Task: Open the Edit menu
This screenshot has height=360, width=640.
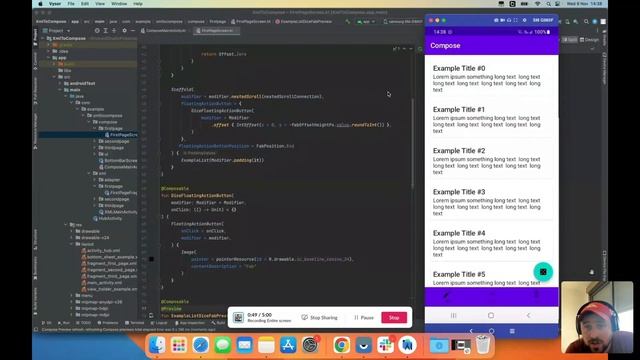Action: (85, 4)
